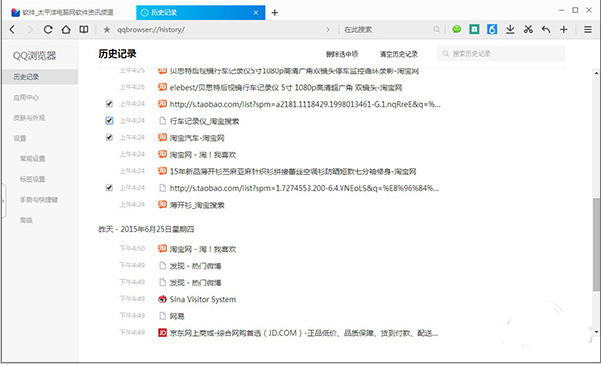Uncheck the 淘宝汽车-淘宝网 checkbox
This screenshot has width=601, height=365.
(109, 137)
